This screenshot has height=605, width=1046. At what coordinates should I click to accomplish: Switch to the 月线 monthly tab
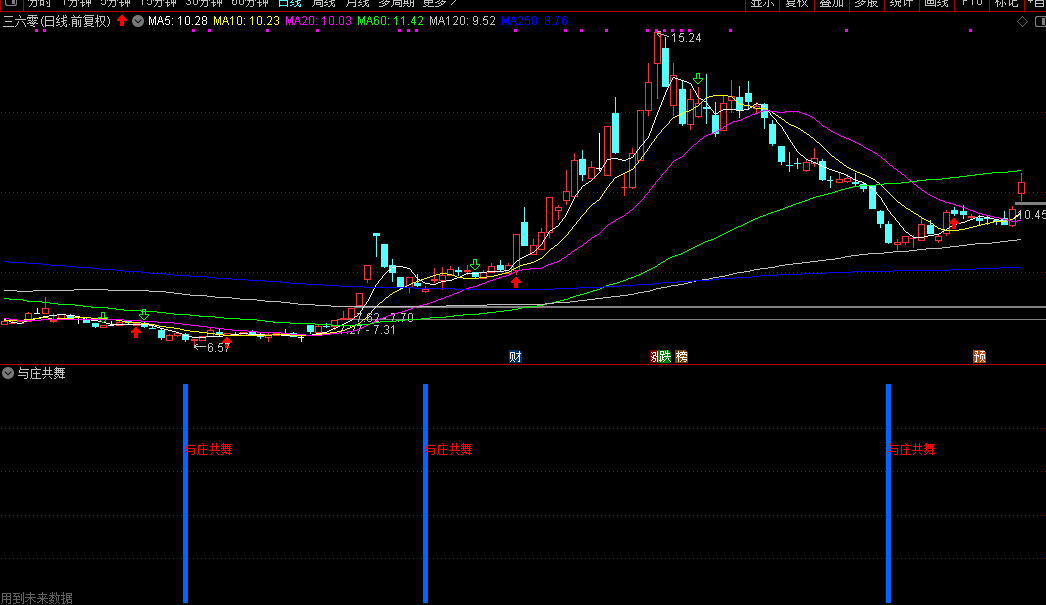click(357, 3)
